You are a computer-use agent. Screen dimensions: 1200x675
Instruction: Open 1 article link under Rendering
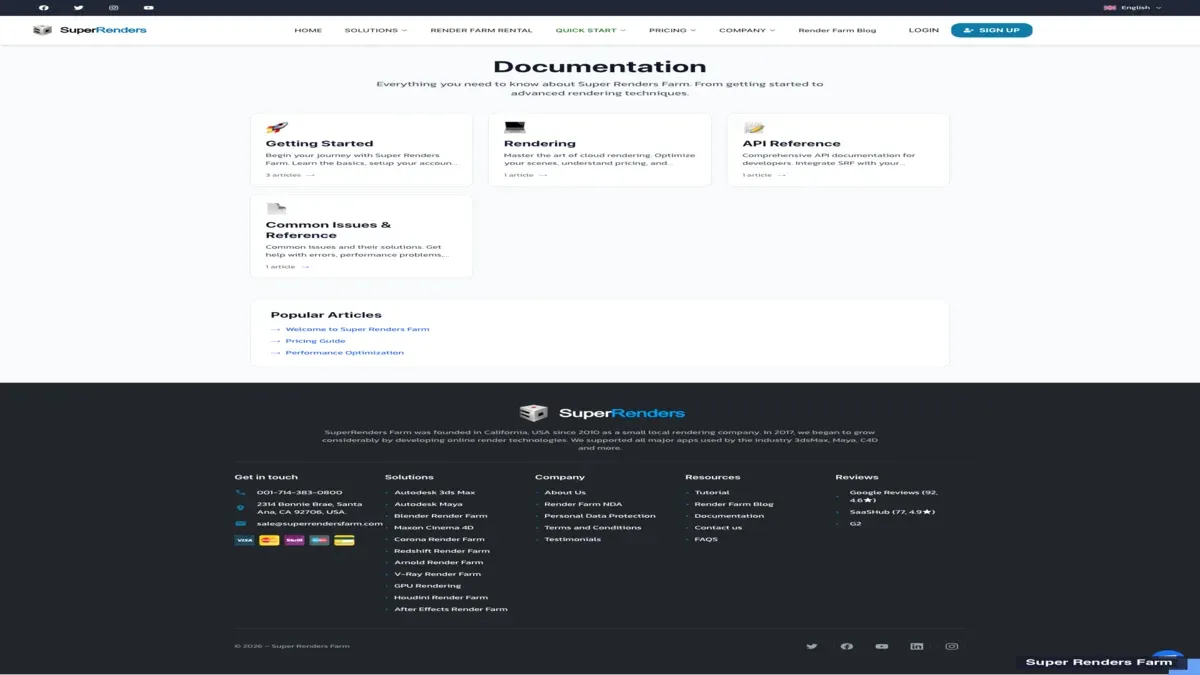pos(525,175)
